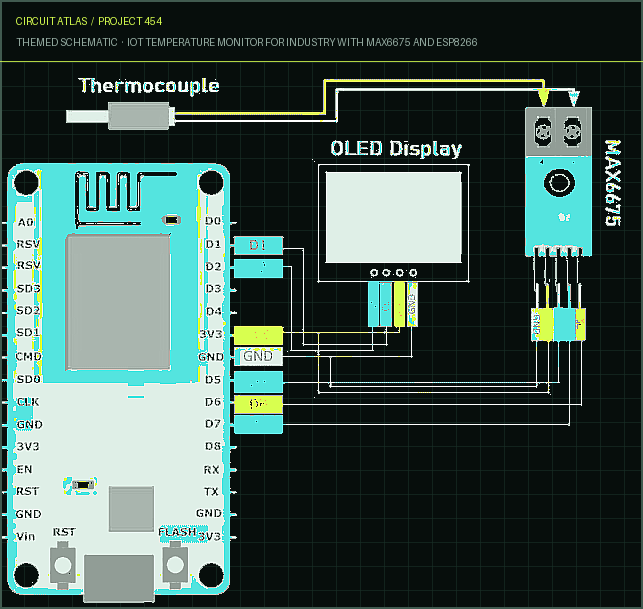
Task: Click the yellow thermocouple wire arrowhead
Action: pyautogui.click(x=543, y=99)
